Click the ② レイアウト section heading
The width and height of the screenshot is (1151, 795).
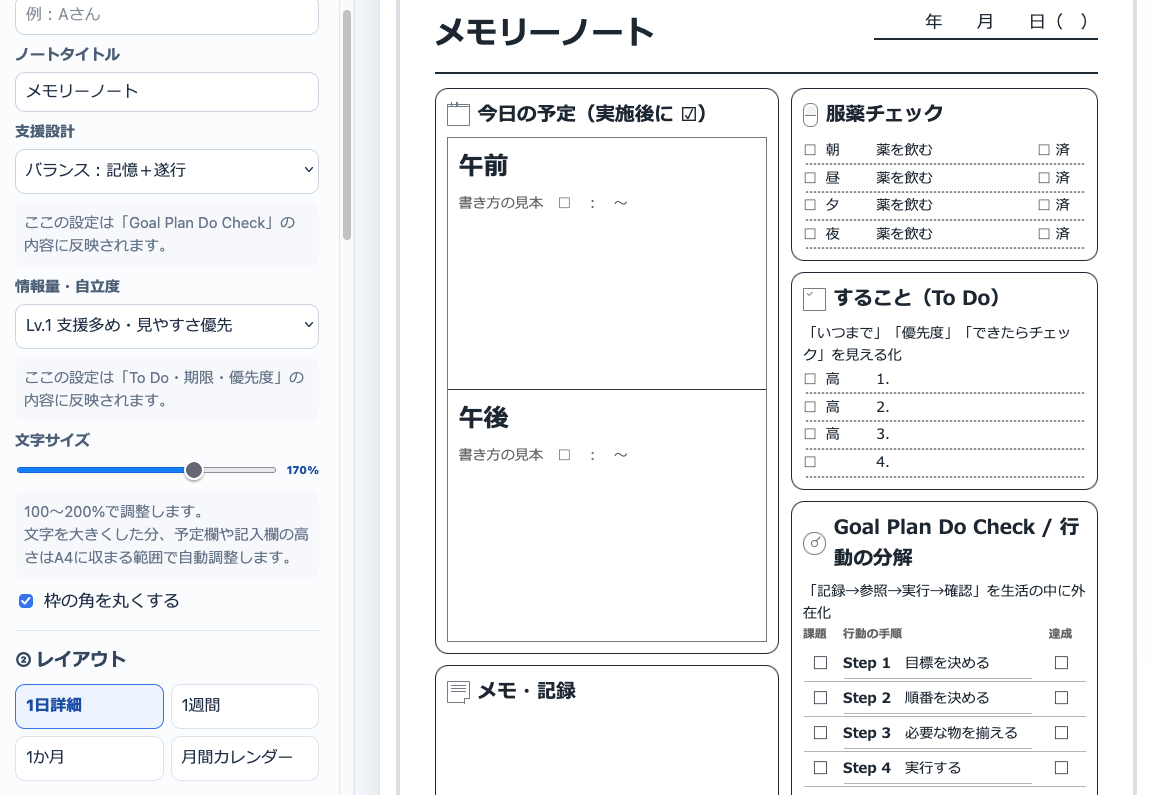70,660
